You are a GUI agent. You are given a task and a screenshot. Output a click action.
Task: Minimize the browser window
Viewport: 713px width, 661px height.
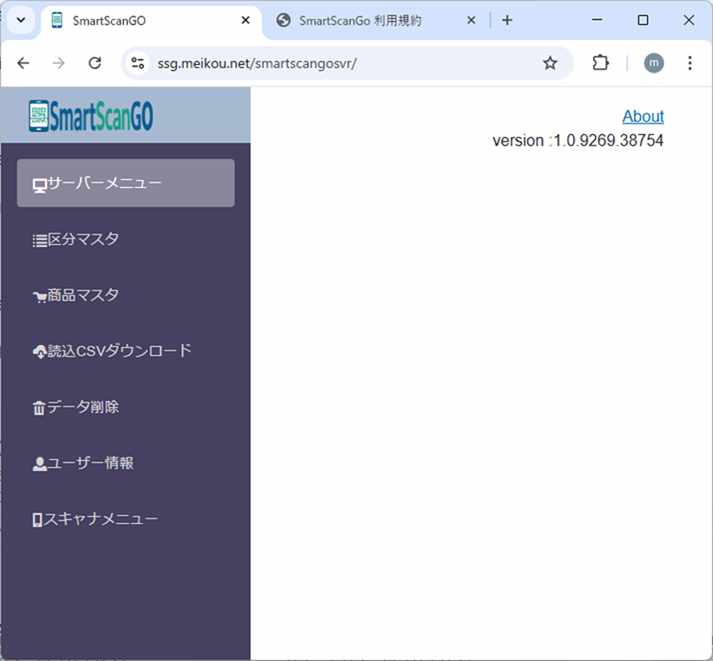pos(597,20)
